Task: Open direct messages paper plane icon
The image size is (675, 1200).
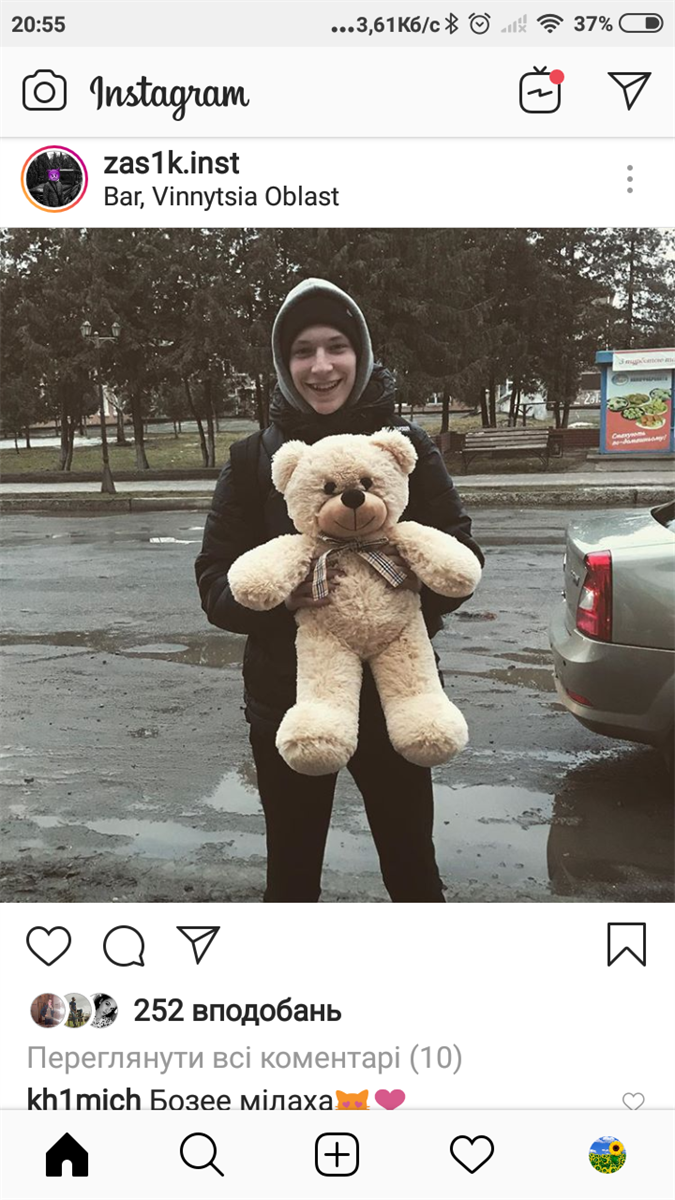Action: tap(629, 91)
